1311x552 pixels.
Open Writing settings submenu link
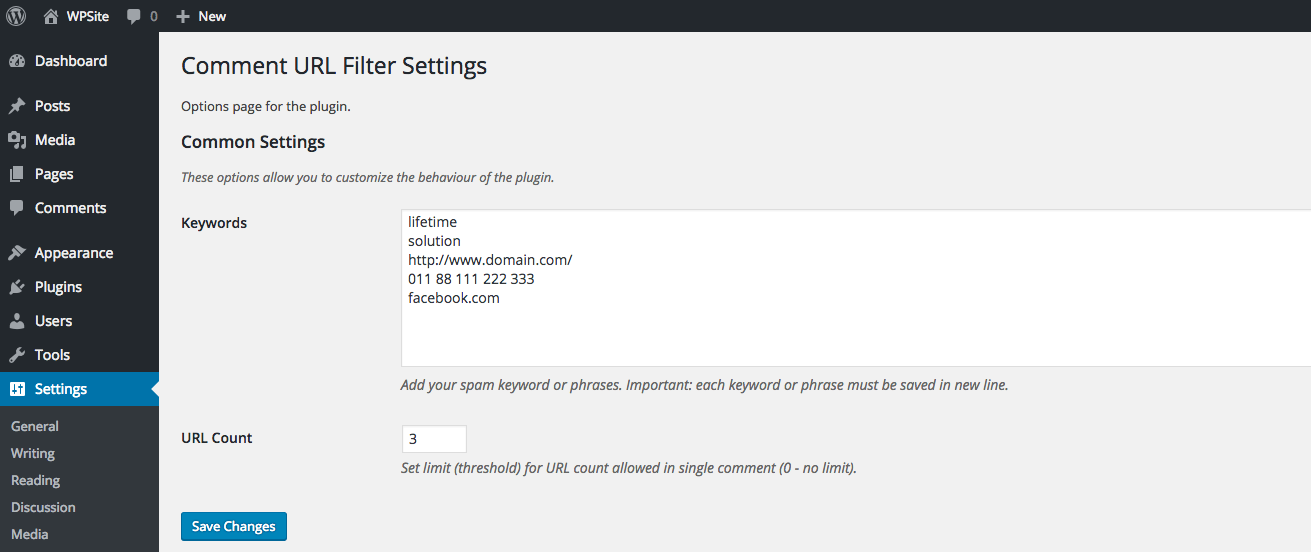point(33,453)
